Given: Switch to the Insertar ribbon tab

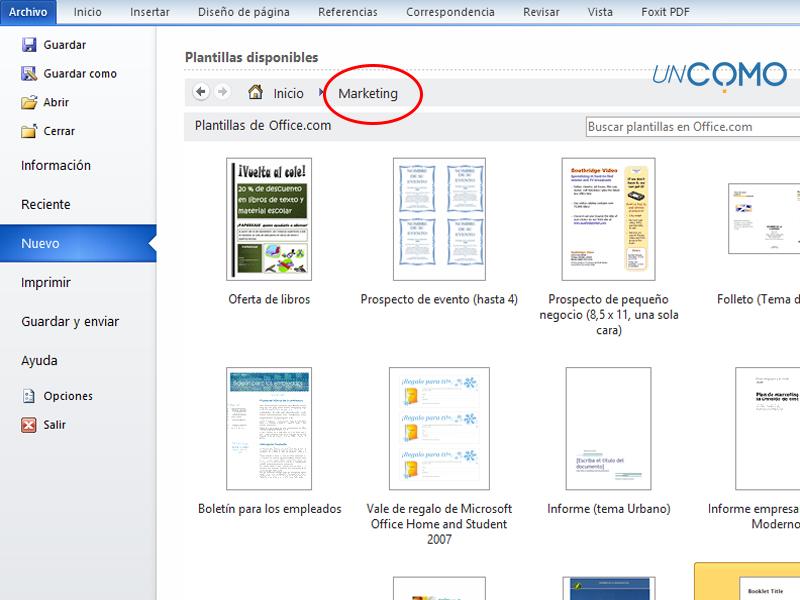Looking at the screenshot, I should [x=149, y=12].
